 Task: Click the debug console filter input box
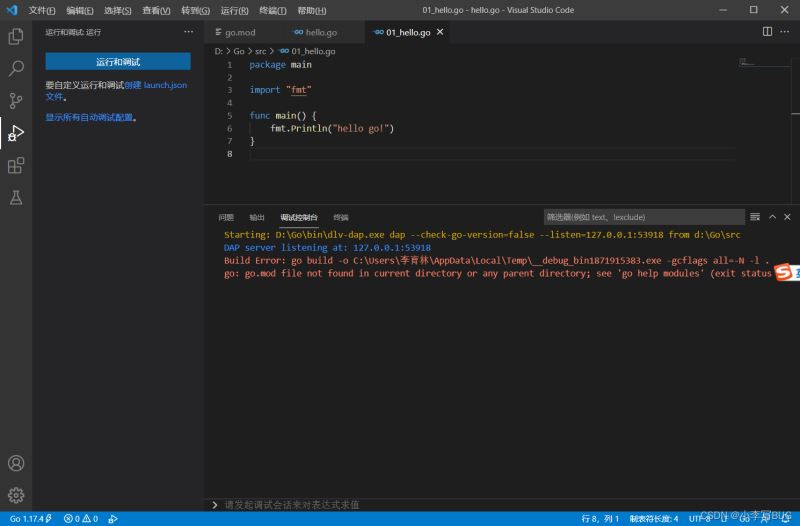(643, 217)
